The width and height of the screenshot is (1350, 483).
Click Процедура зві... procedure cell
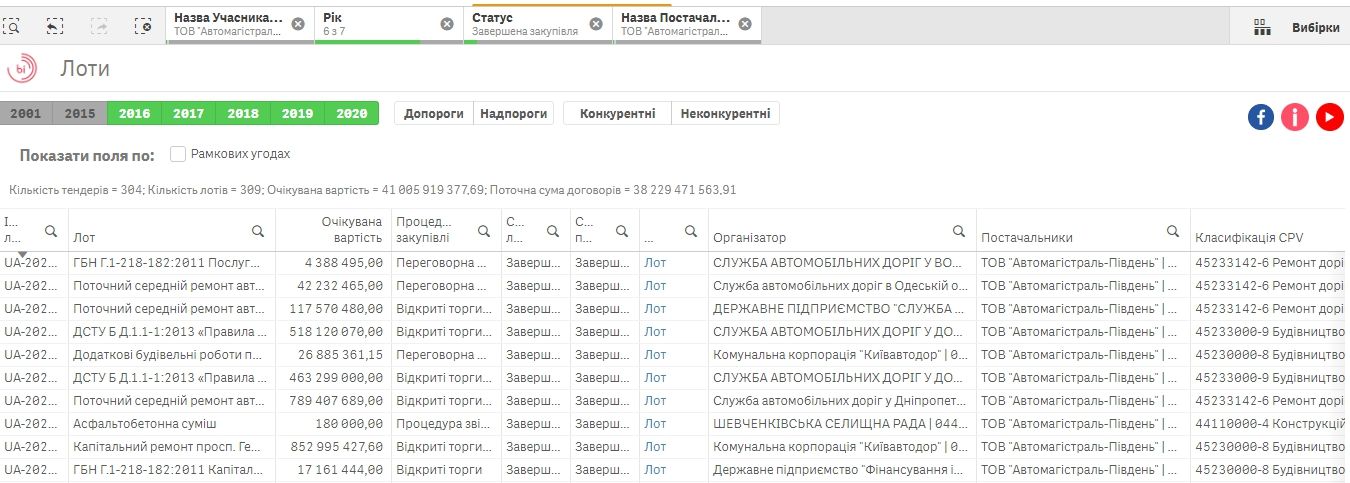(445, 423)
